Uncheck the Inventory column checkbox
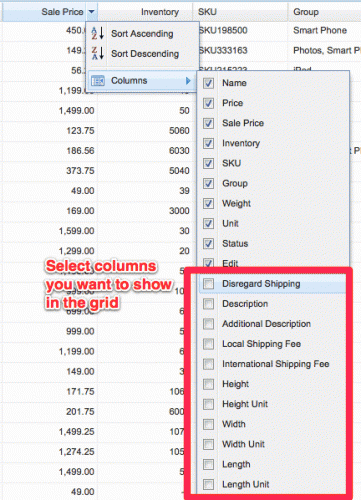The height and width of the screenshot is (500, 361). click(209, 143)
